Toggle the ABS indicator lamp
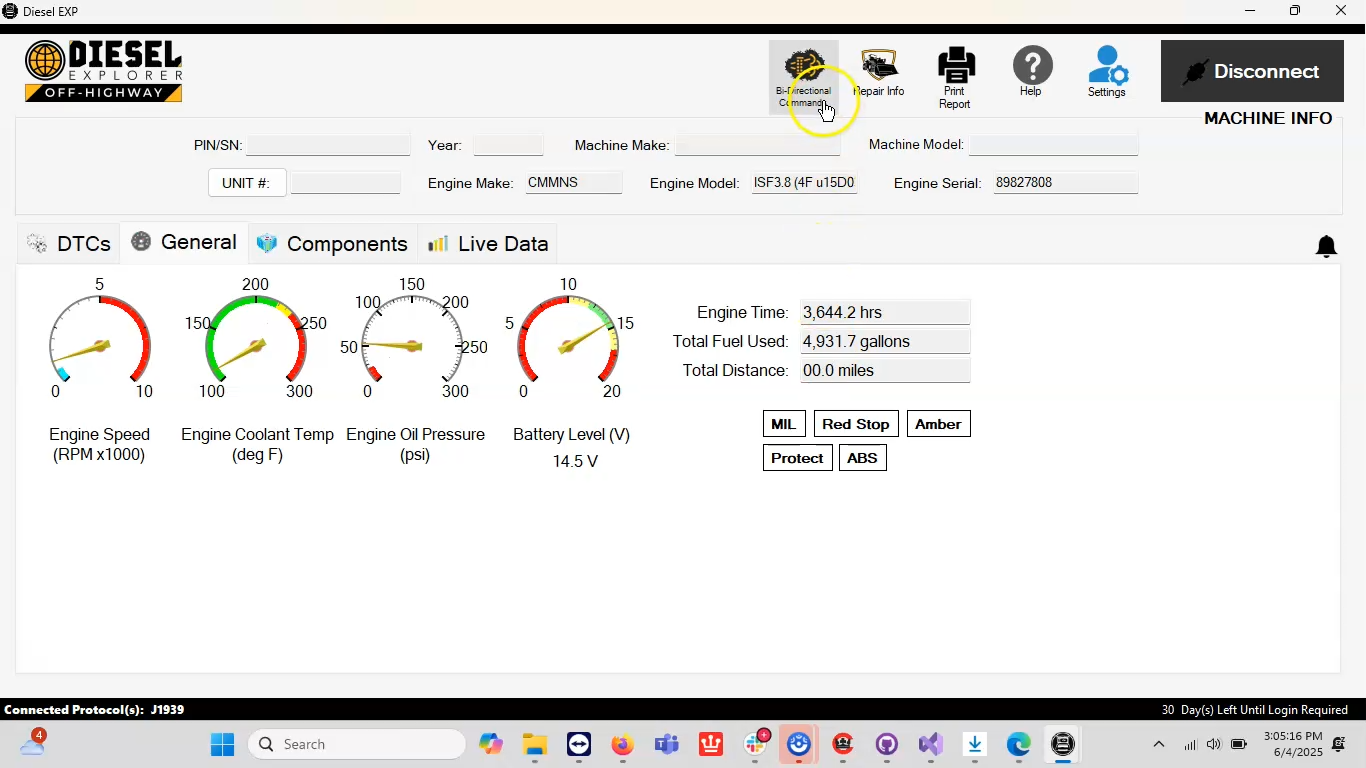 coord(862,457)
